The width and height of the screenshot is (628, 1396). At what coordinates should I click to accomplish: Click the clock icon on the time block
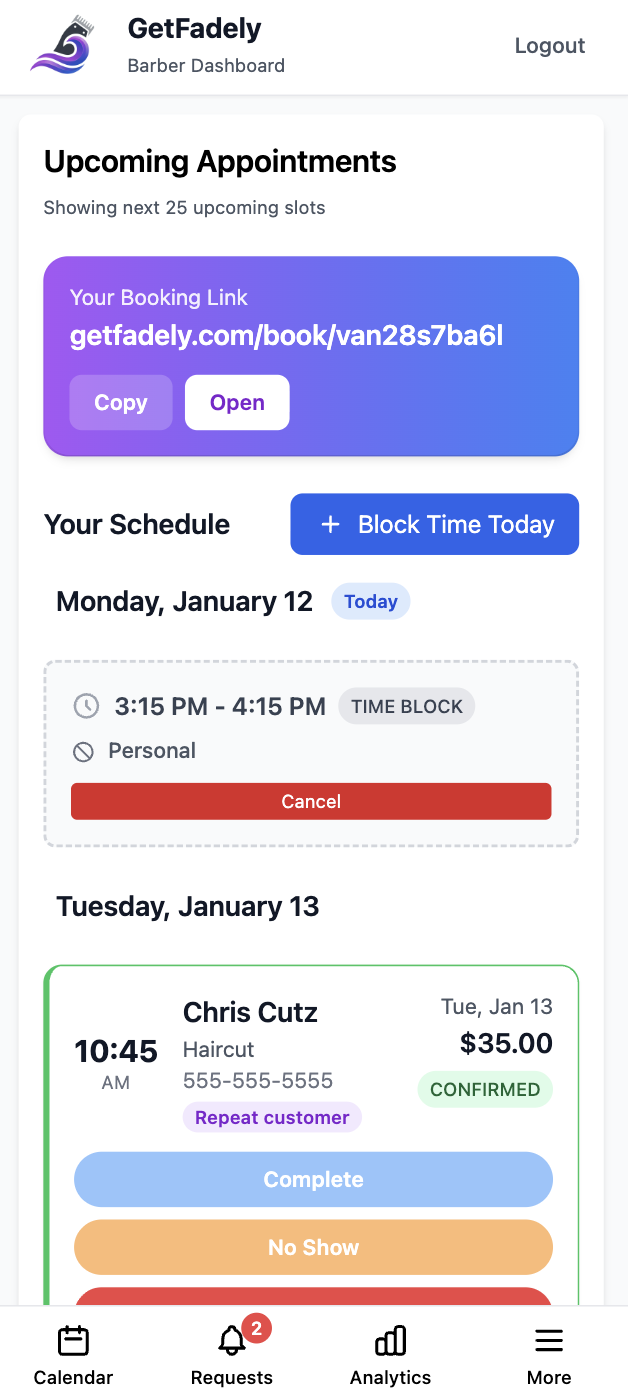point(85,706)
